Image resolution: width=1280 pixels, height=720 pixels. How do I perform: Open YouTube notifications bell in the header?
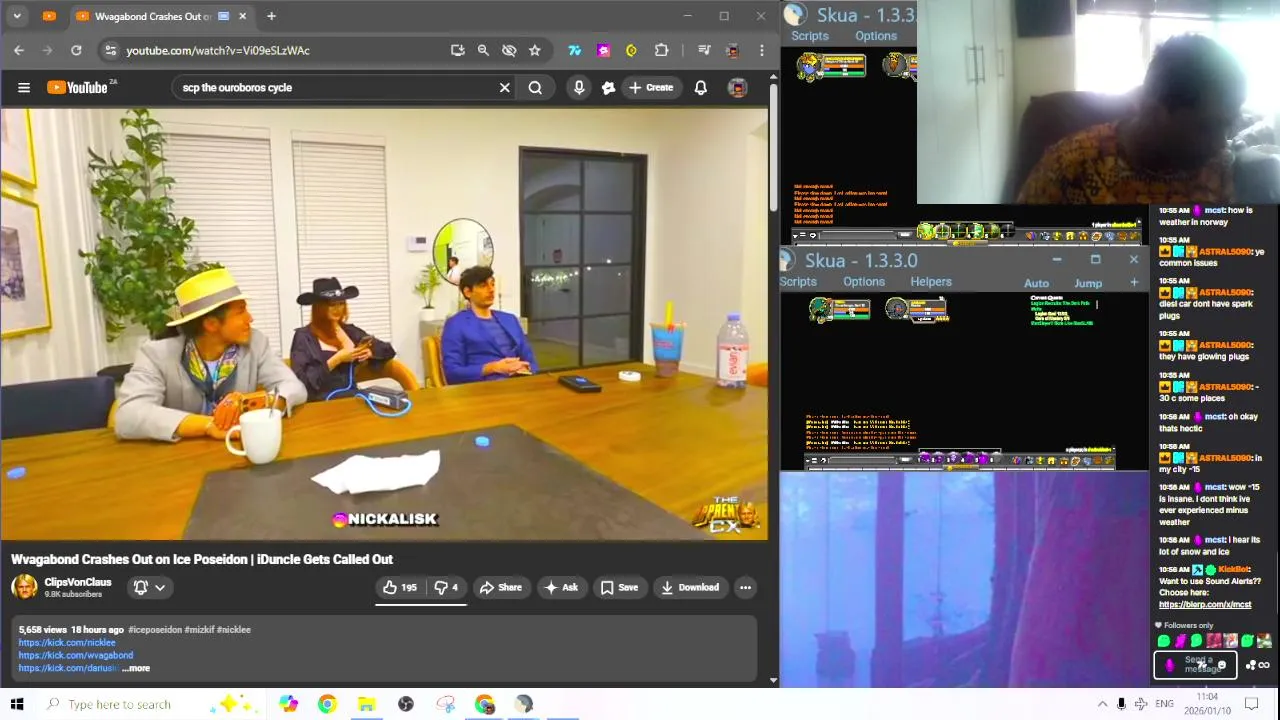click(x=701, y=88)
